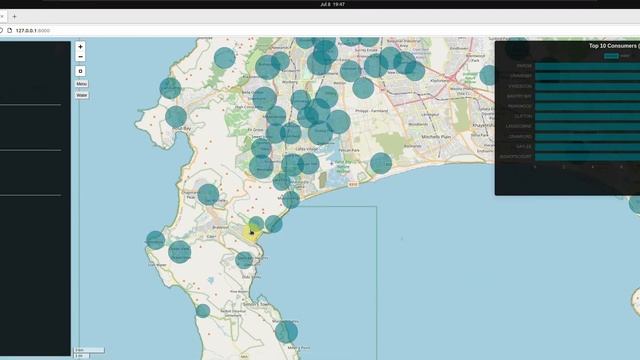Image resolution: width=640 pixels, height=360 pixels.
Task: Zoom in the map with plus button
Action: coord(80,47)
